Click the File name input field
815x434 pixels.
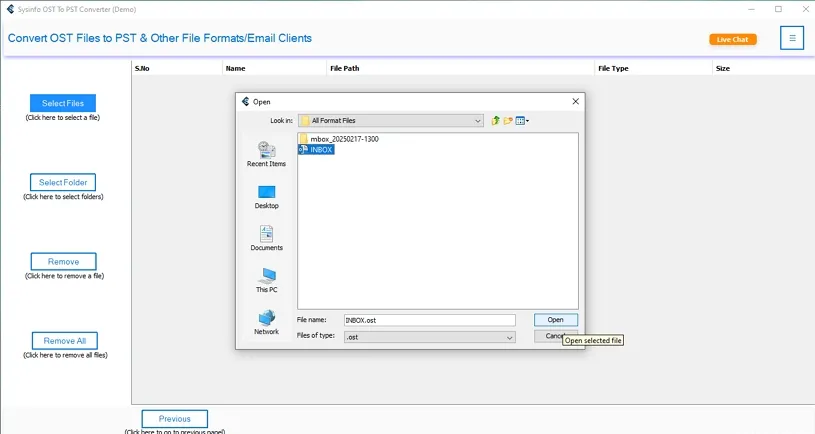pos(430,320)
